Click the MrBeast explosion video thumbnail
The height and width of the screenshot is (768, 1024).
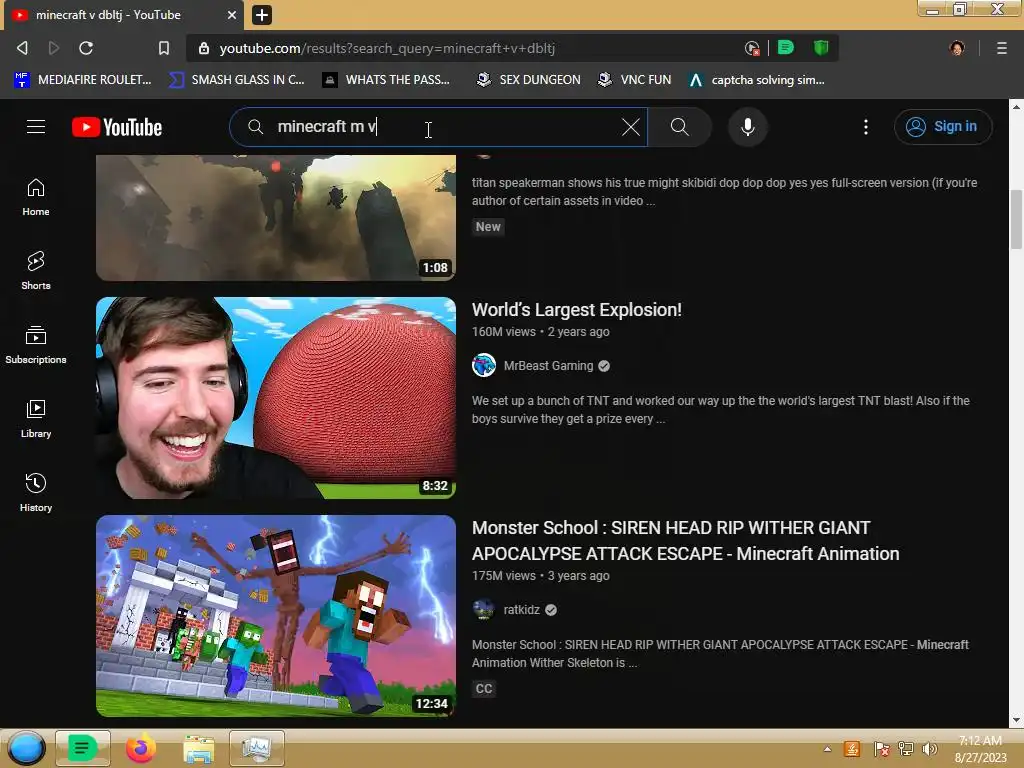(276, 398)
